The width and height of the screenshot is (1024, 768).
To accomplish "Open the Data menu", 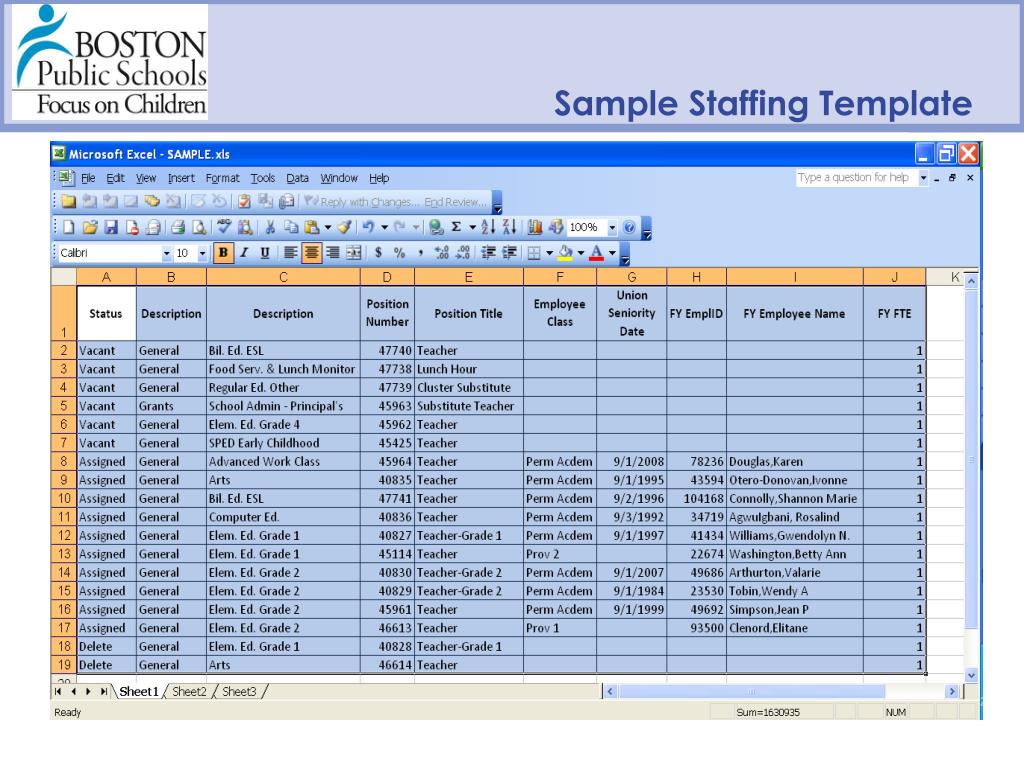I will 297,178.
